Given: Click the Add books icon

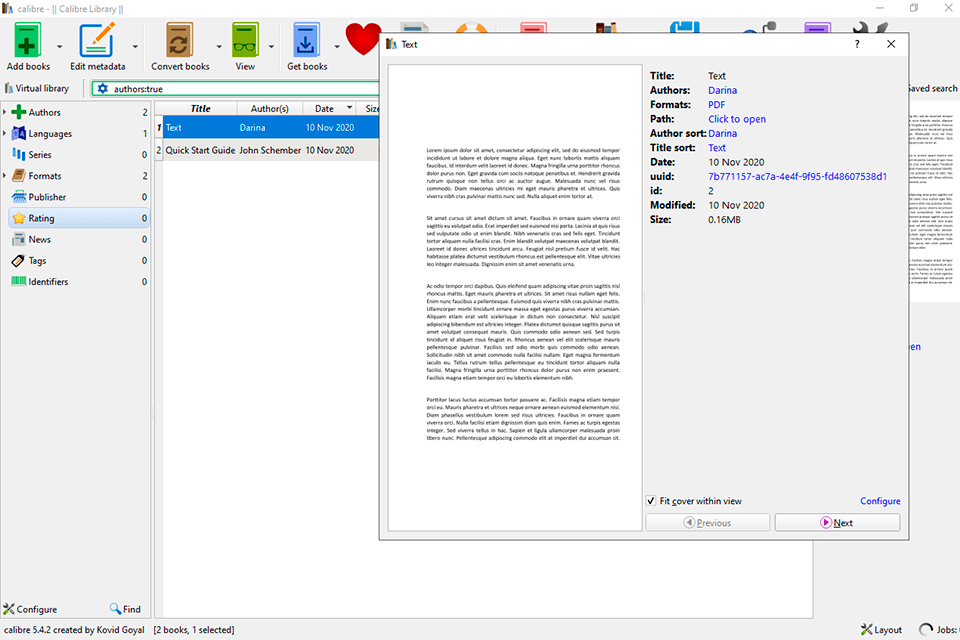Looking at the screenshot, I should pyautogui.click(x=30, y=42).
